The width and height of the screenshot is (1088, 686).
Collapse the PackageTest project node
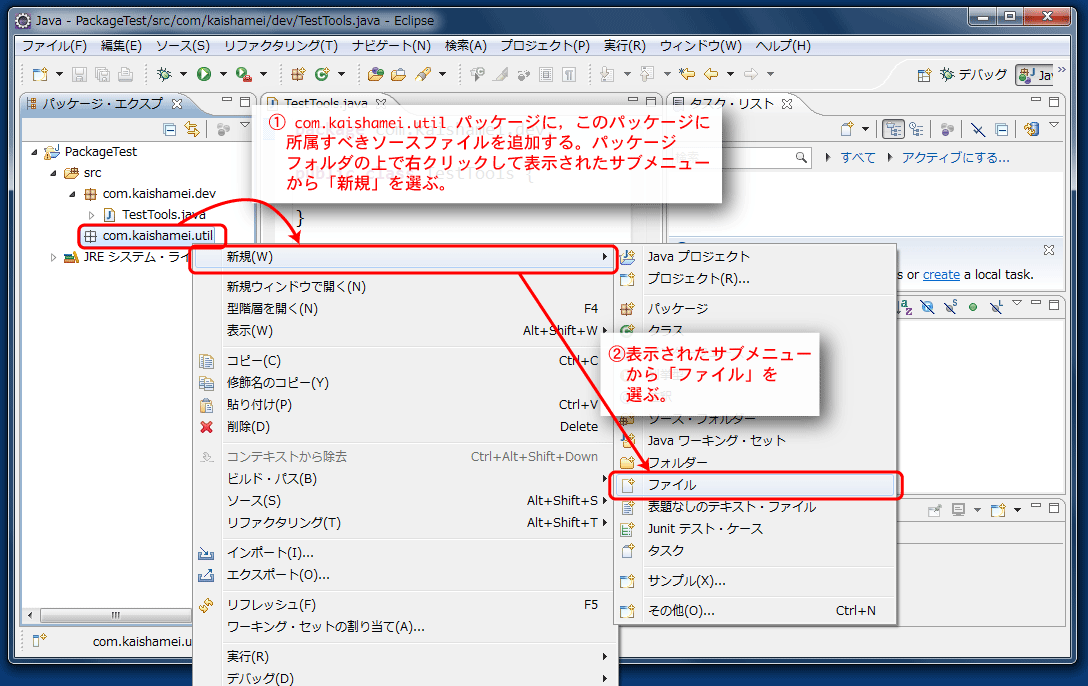coord(34,152)
